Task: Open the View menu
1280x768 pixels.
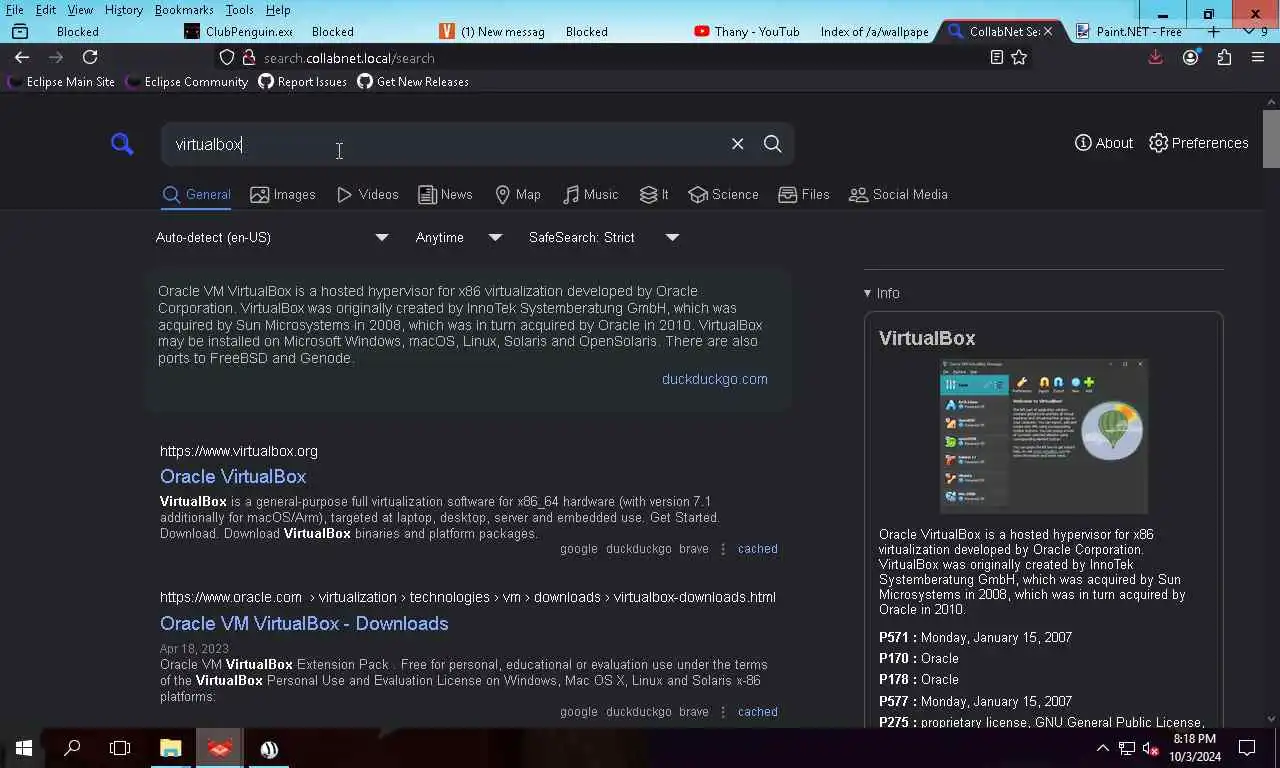Action: (x=80, y=10)
